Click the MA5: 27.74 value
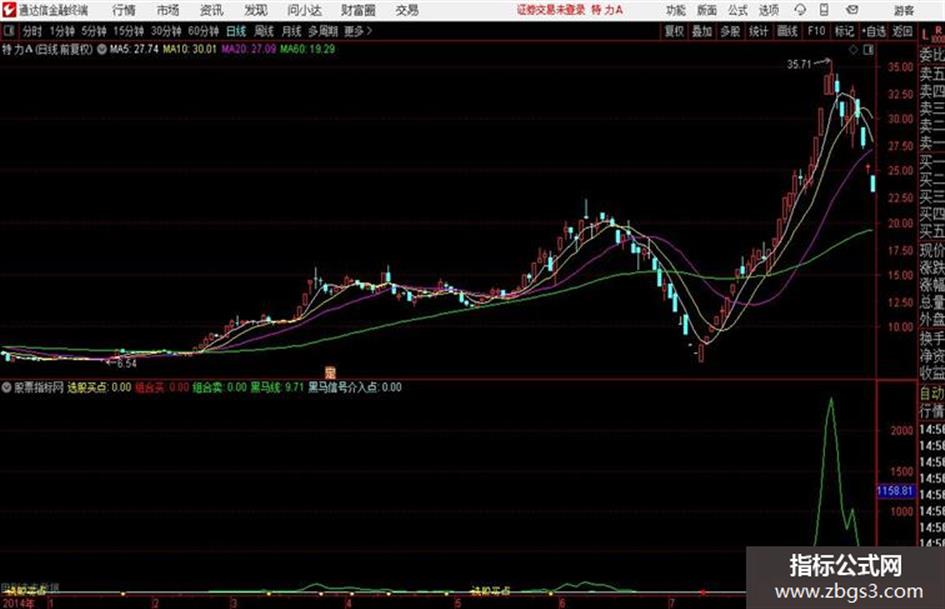The width and height of the screenshot is (945, 609). pos(134,49)
